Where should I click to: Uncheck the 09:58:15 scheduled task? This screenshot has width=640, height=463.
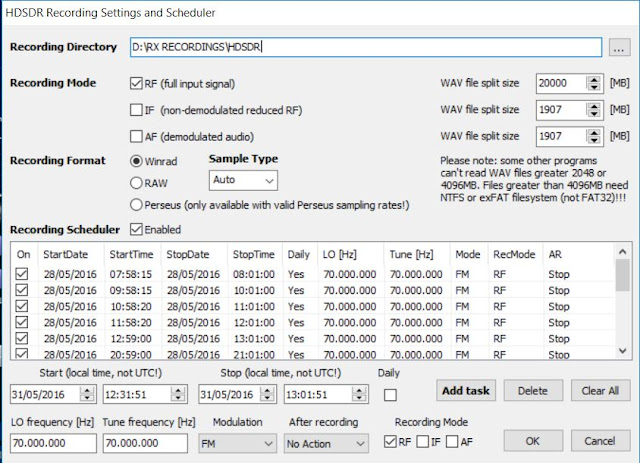22,290
